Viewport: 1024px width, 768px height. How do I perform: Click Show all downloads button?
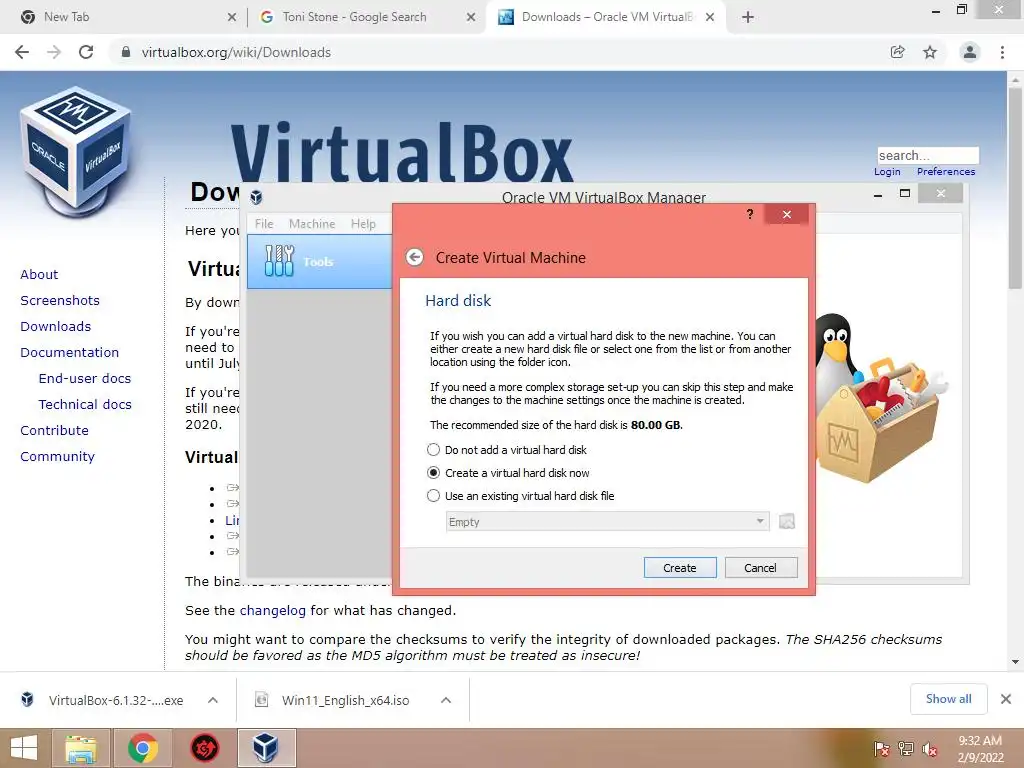948,699
